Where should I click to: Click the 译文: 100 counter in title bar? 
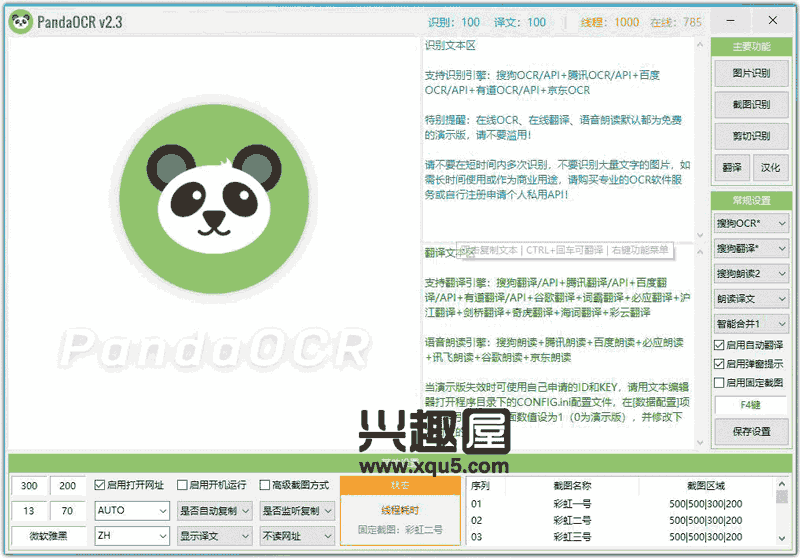click(x=520, y=22)
